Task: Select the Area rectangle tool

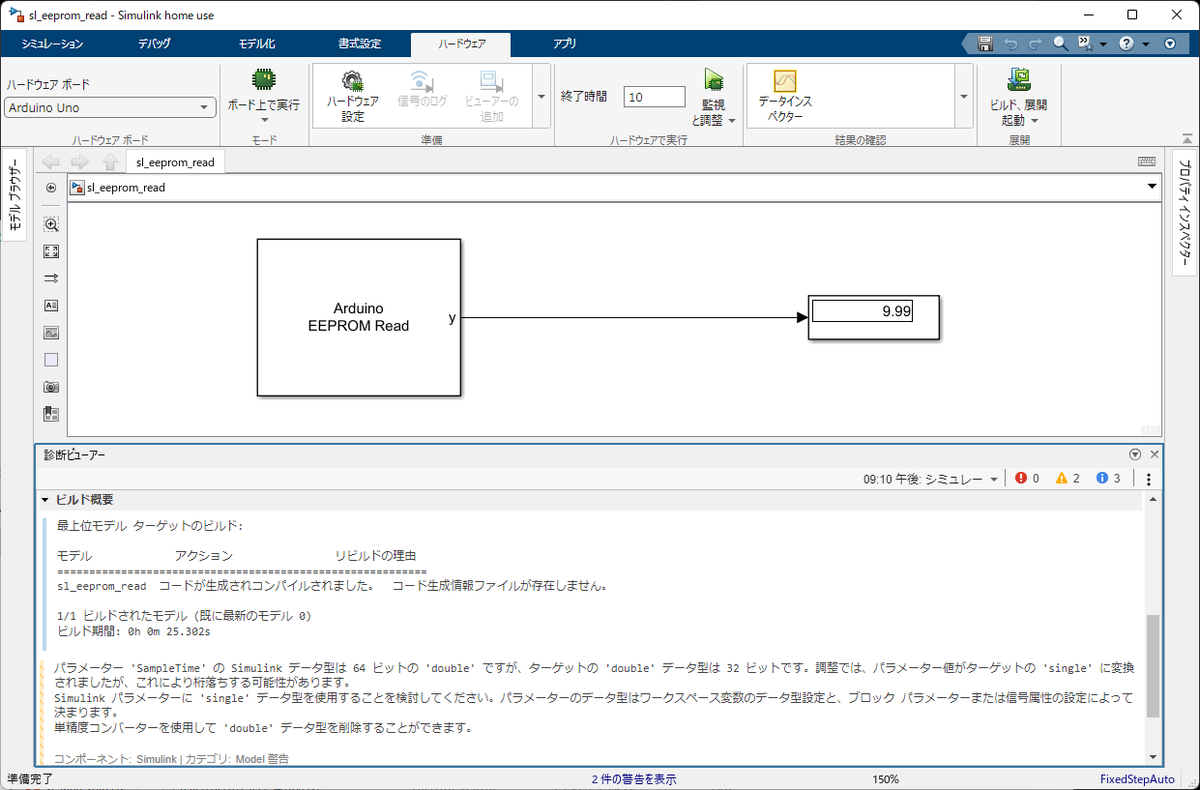Action: (52, 360)
